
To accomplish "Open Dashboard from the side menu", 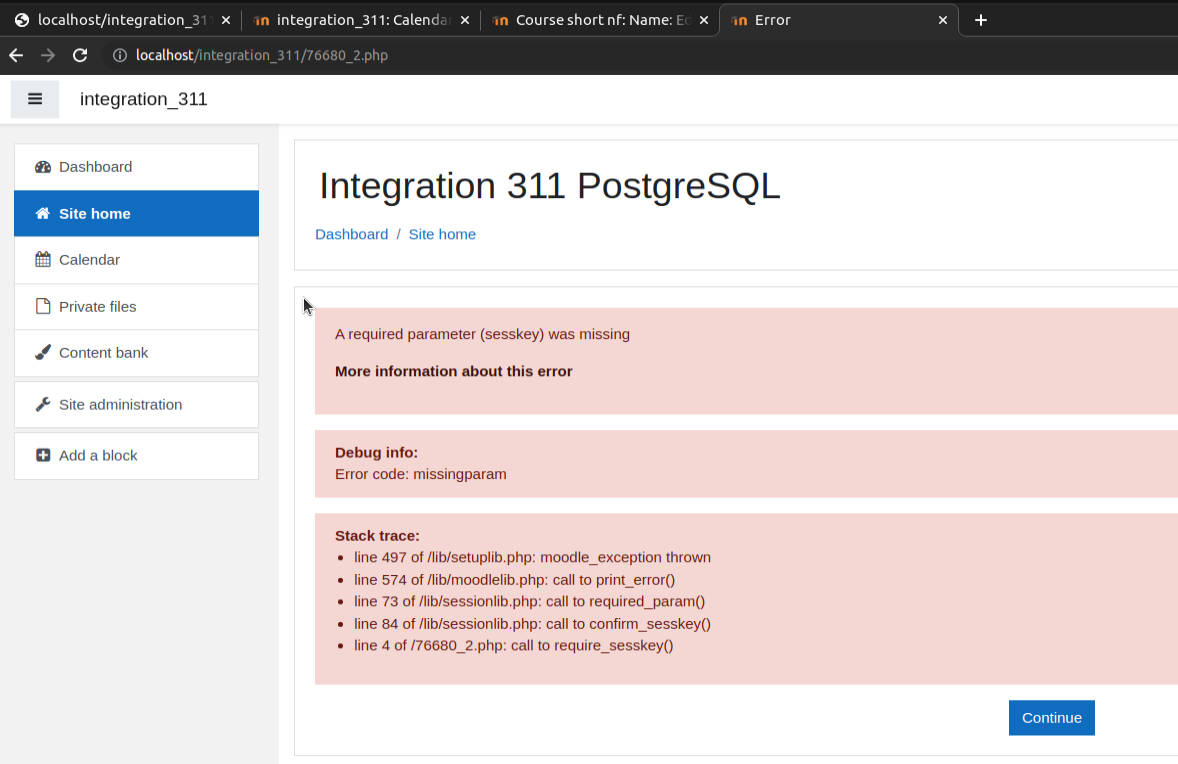I will 137,167.
